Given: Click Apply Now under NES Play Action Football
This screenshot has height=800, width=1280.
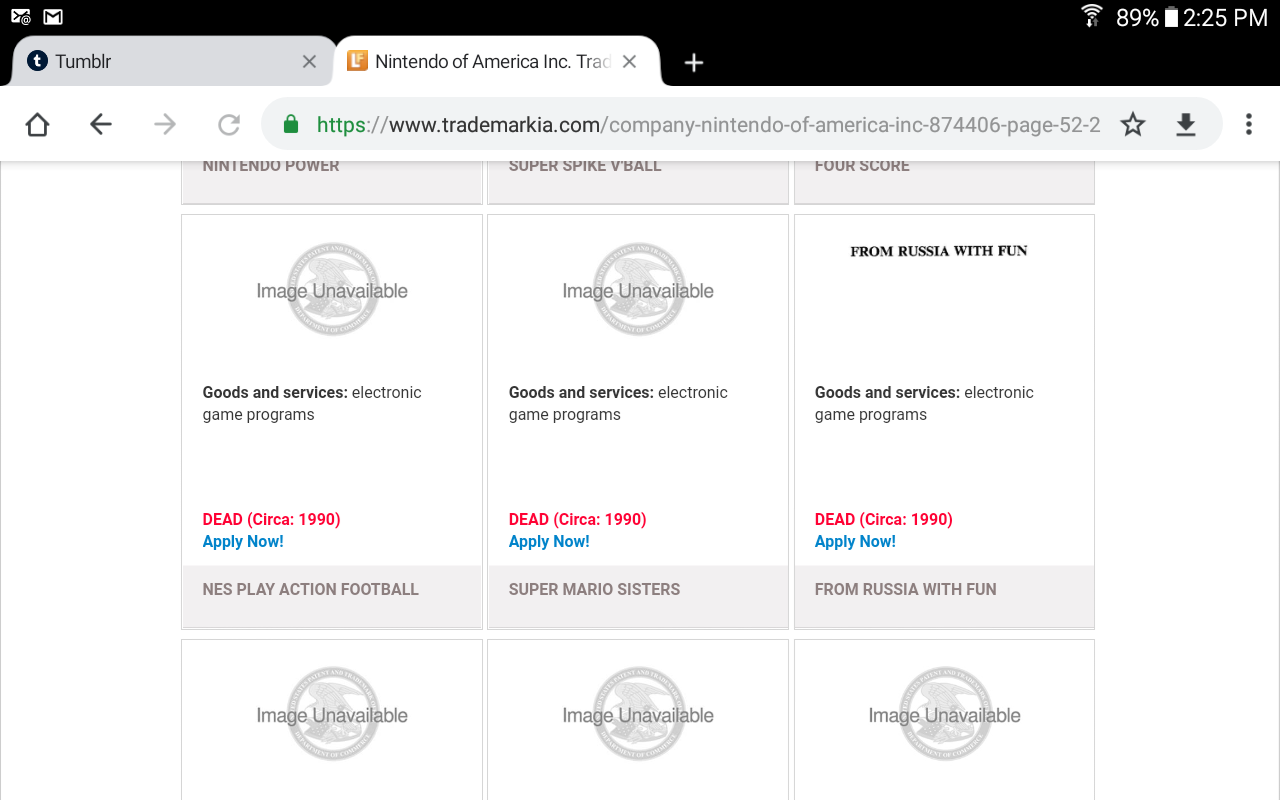Looking at the screenshot, I should [243, 541].
